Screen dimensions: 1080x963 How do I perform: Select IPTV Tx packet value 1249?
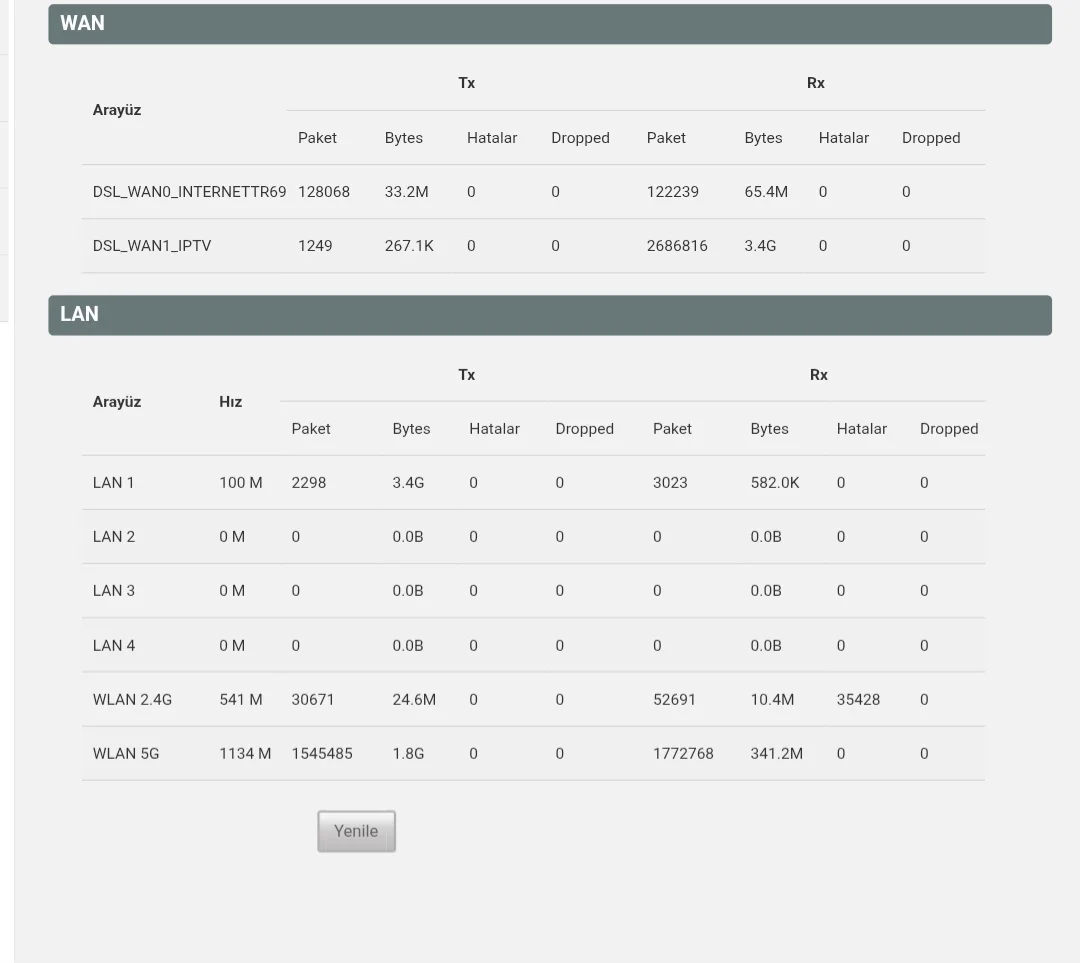tap(315, 246)
